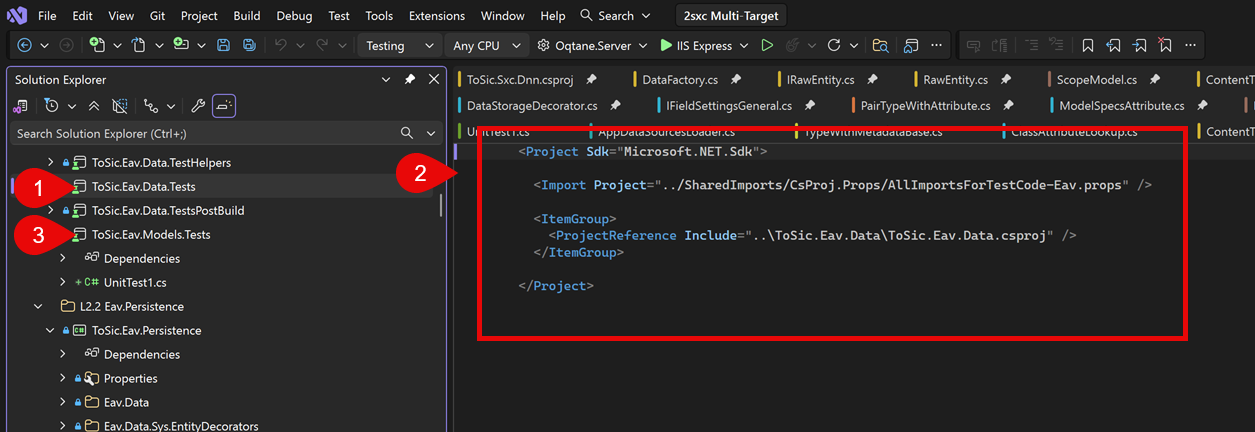Unpin the ScopeModel.cs tab
Image resolution: width=1255 pixels, height=432 pixels.
pos(1155,79)
